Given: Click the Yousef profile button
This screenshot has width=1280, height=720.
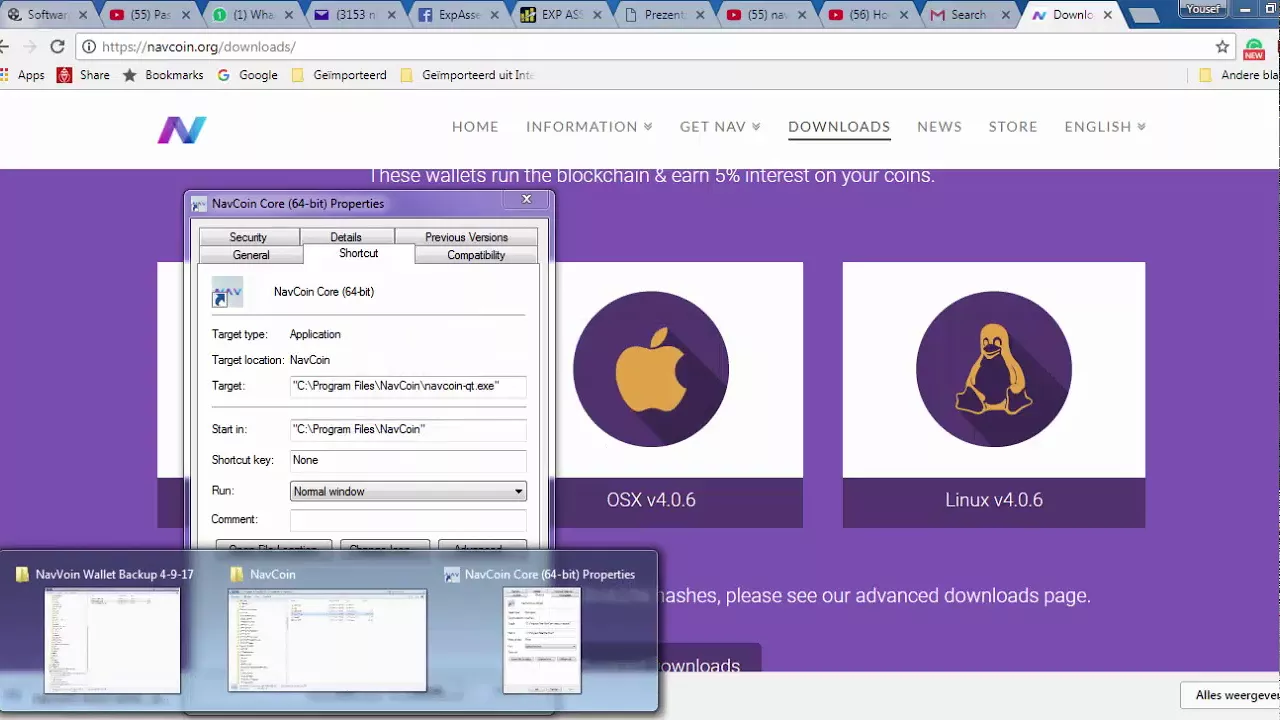Looking at the screenshot, I should [1203, 9].
